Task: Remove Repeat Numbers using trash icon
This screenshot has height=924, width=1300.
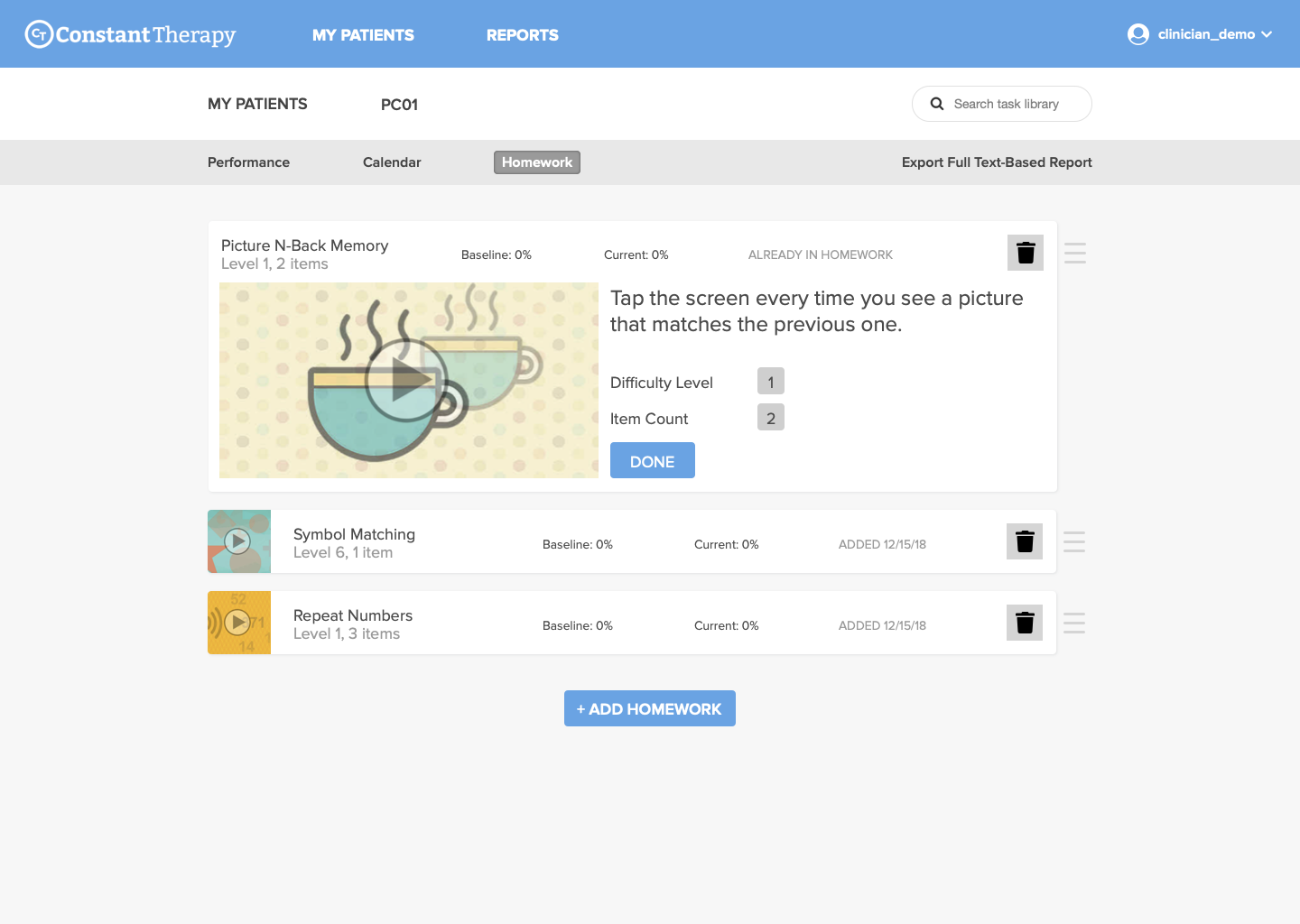Action: tap(1025, 623)
